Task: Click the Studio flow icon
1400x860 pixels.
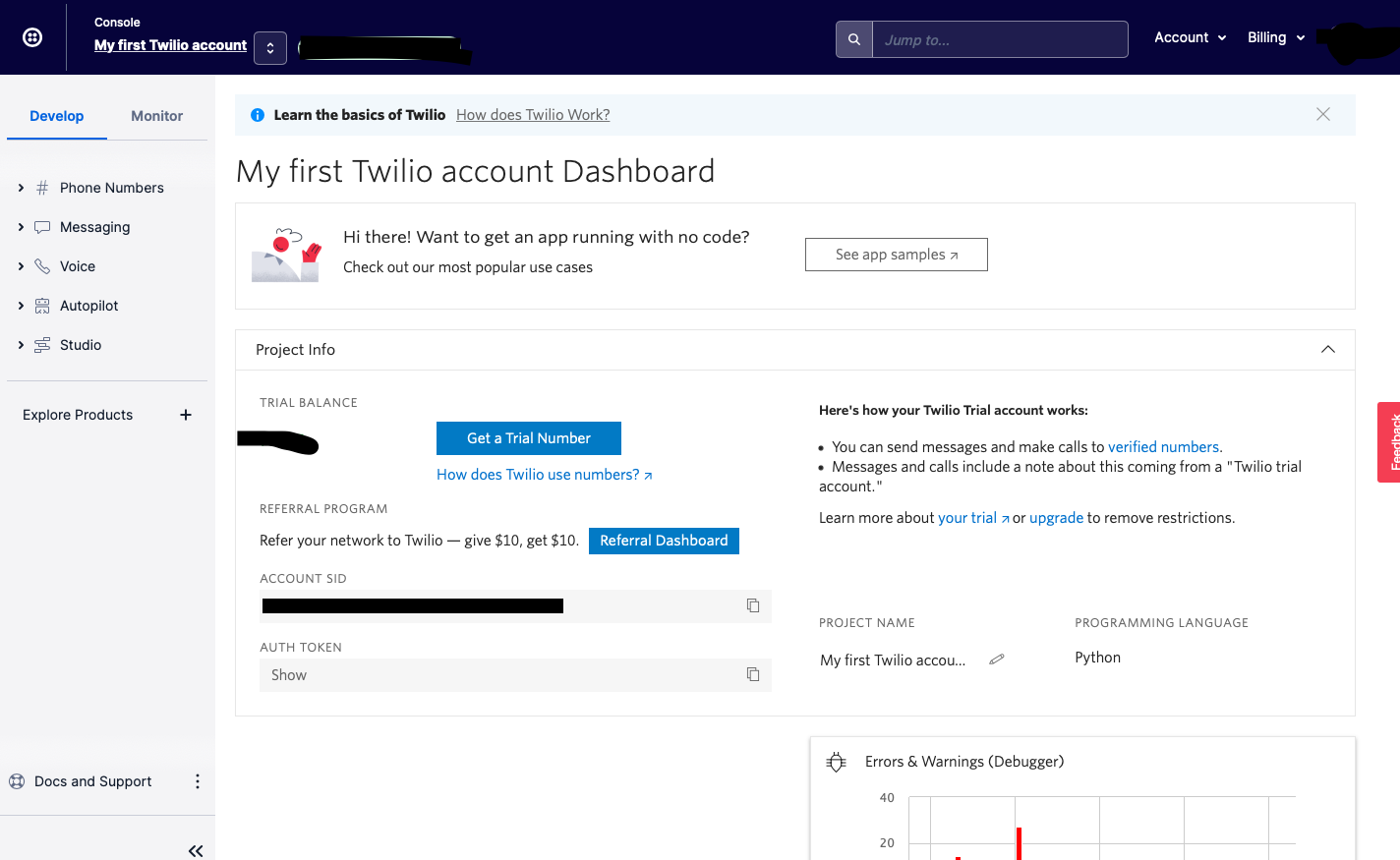Action: (x=42, y=345)
